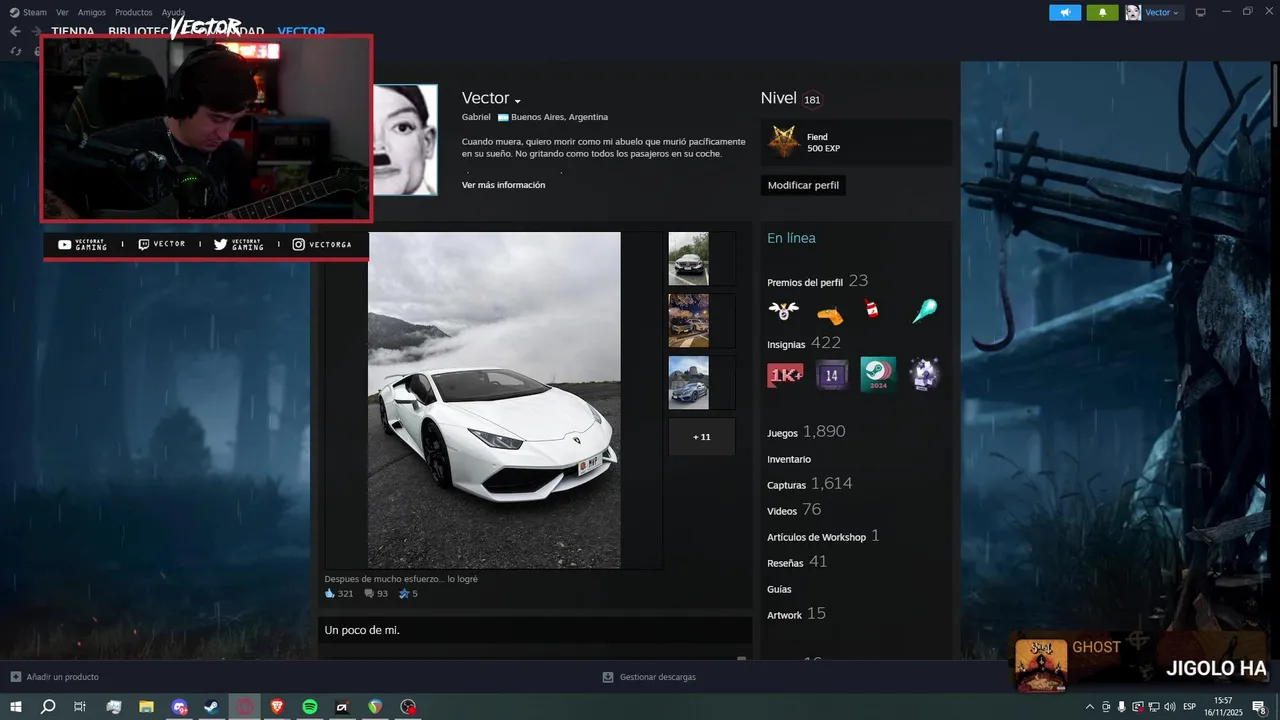Viewport: 1280px width, 720px height.
Task: Click the 1K+ badge icon
Action: point(785,375)
